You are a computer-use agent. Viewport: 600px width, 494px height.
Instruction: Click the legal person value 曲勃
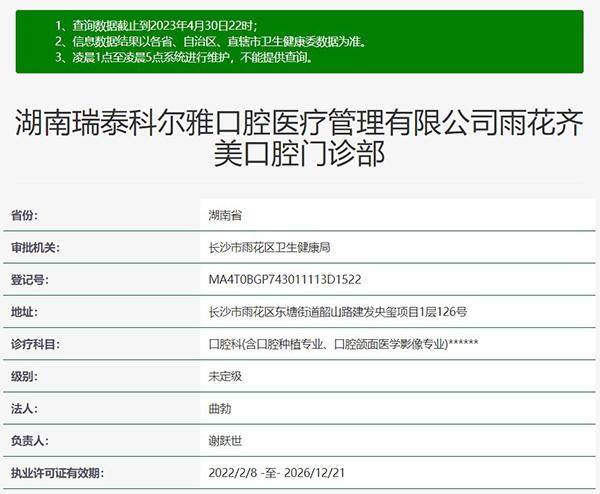tap(220, 409)
